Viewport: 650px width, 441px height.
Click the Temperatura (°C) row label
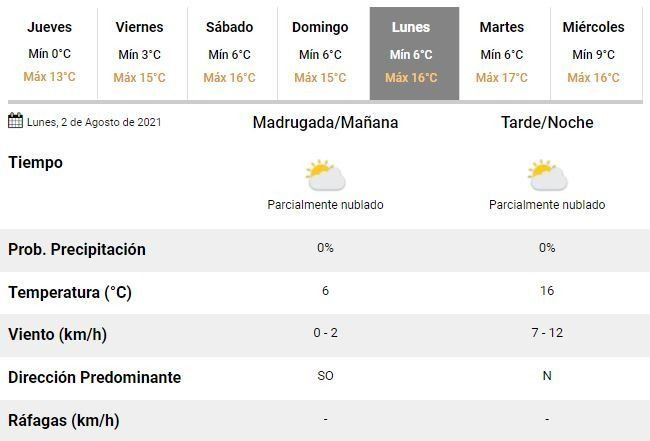click(70, 292)
